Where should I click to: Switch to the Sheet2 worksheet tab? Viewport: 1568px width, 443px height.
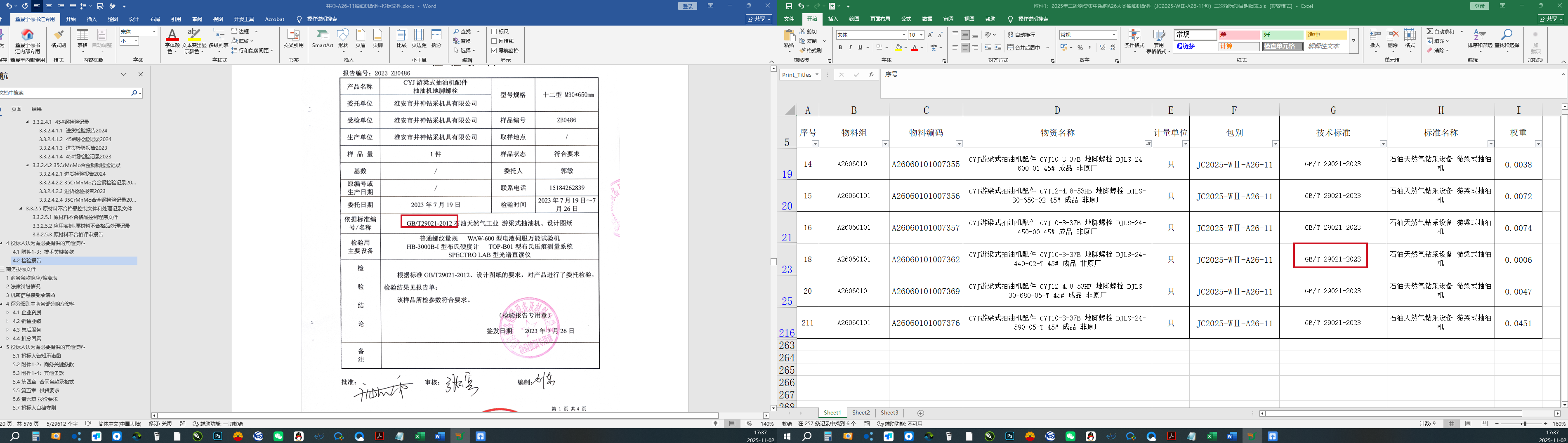tap(861, 412)
